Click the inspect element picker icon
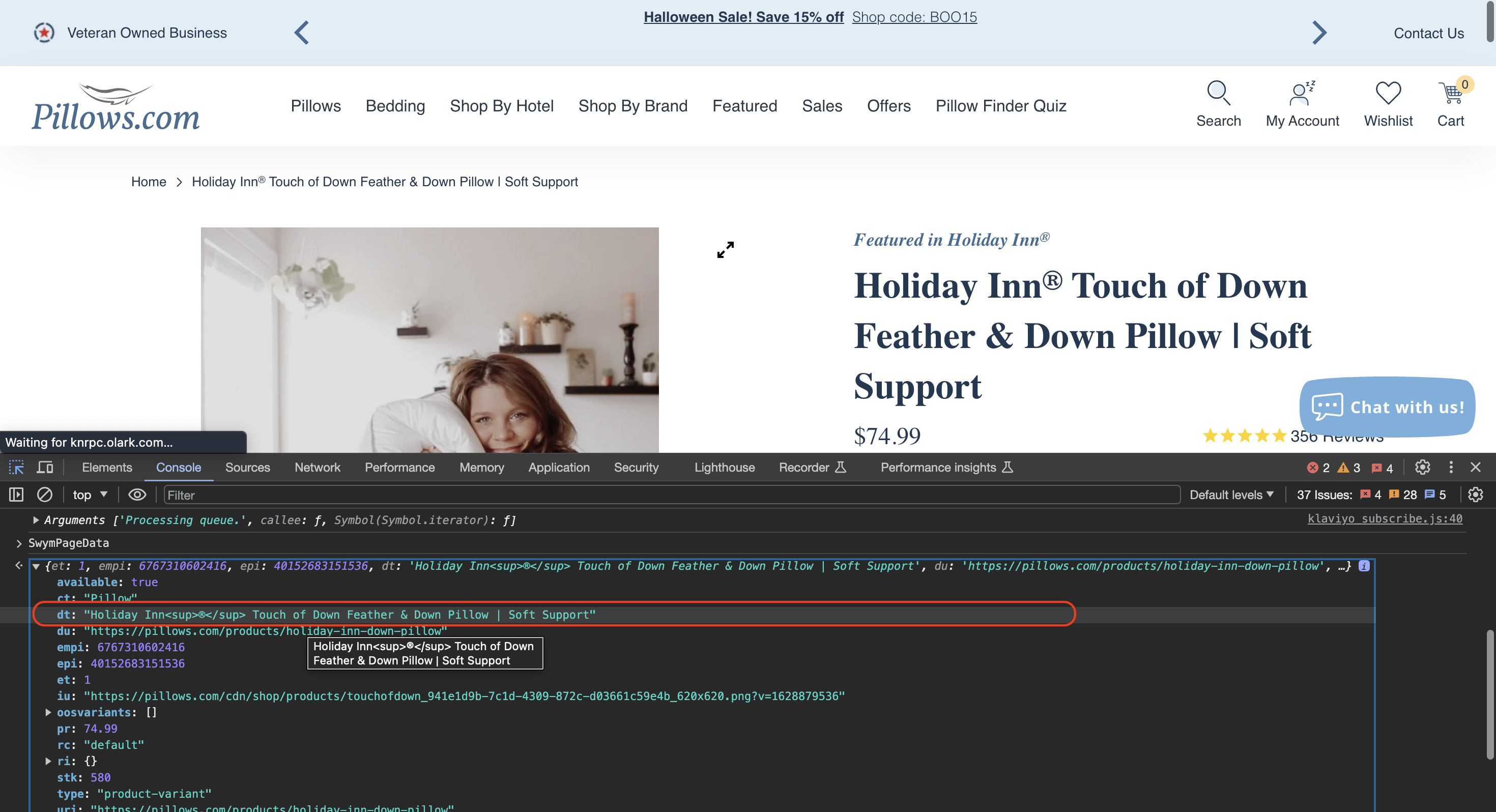The height and width of the screenshot is (812, 1496). click(x=16, y=468)
